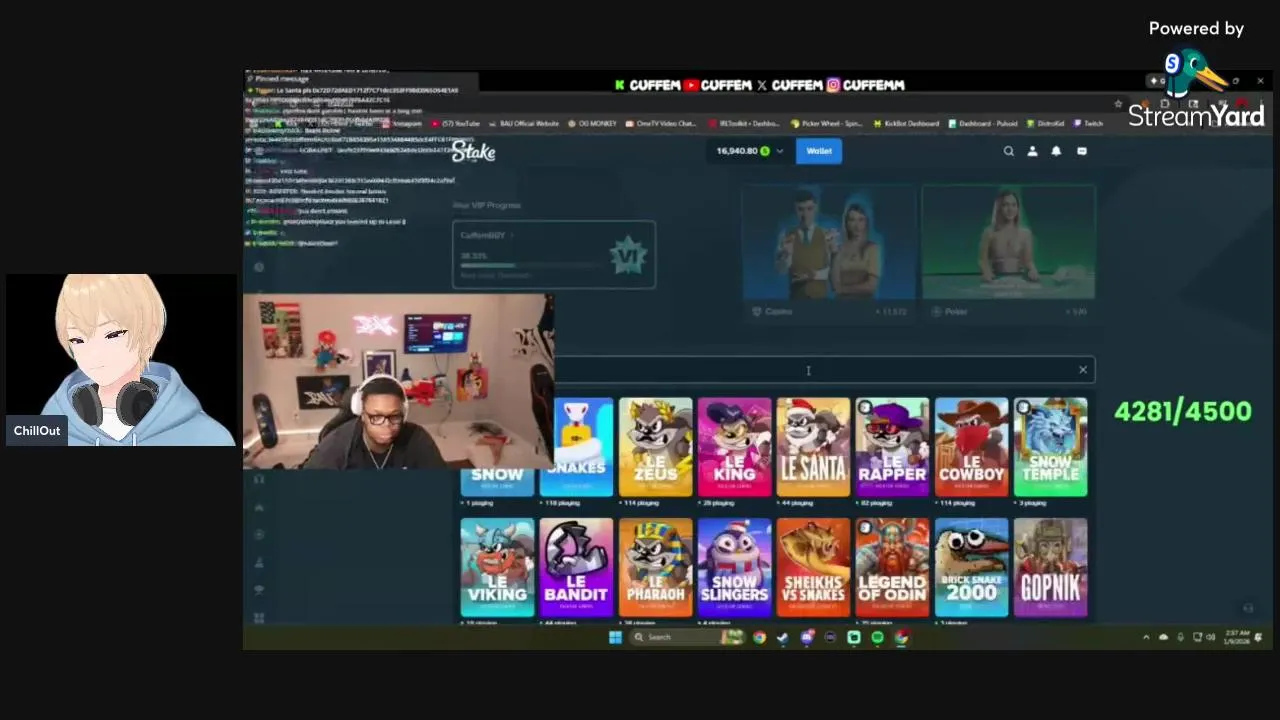The height and width of the screenshot is (720, 1280).
Task: Open the Gopnik game tile
Action: 1050,567
